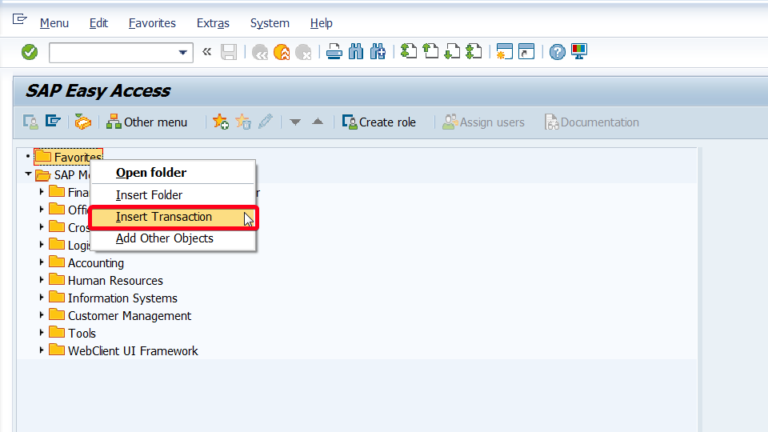
Task: Click the Back green arrow icon
Action: coord(260,52)
